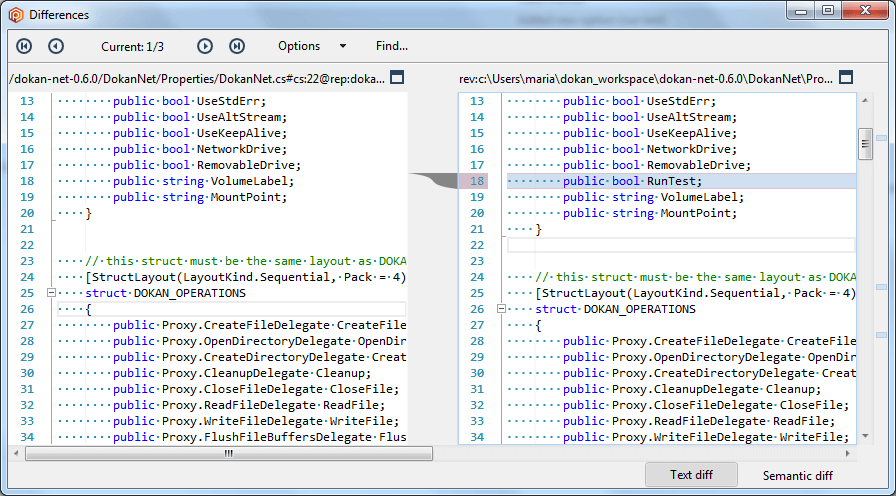This screenshot has width=896, height=496.
Task: Click CreateFileDelegate line in left pane
Action: coord(232,325)
